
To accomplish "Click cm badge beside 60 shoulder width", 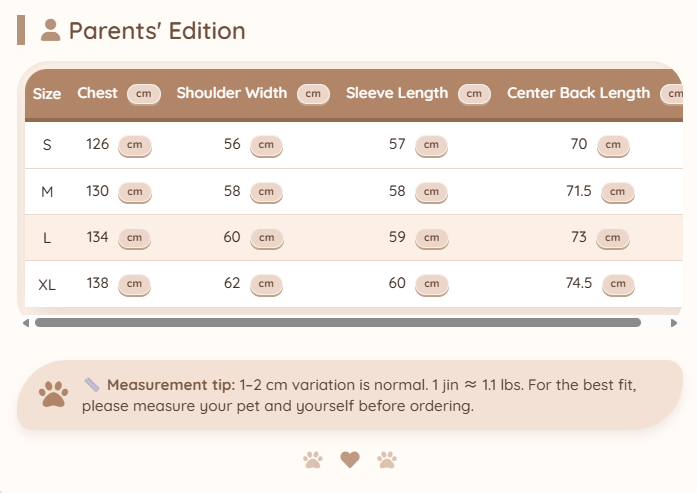I will pyautogui.click(x=267, y=238).
